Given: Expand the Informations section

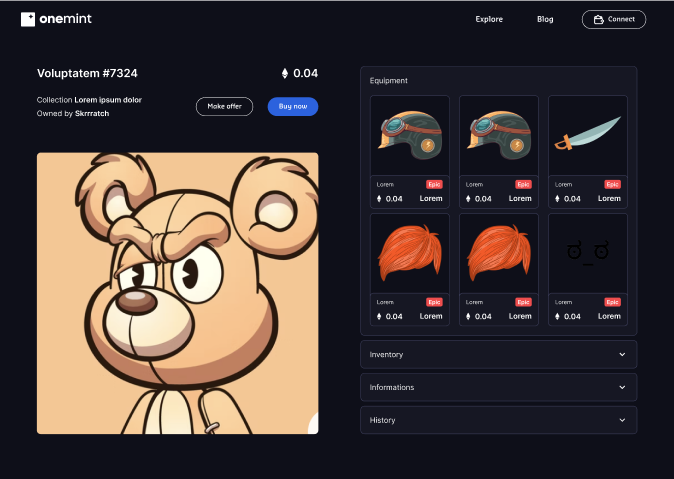Looking at the screenshot, I should (498, 387).
